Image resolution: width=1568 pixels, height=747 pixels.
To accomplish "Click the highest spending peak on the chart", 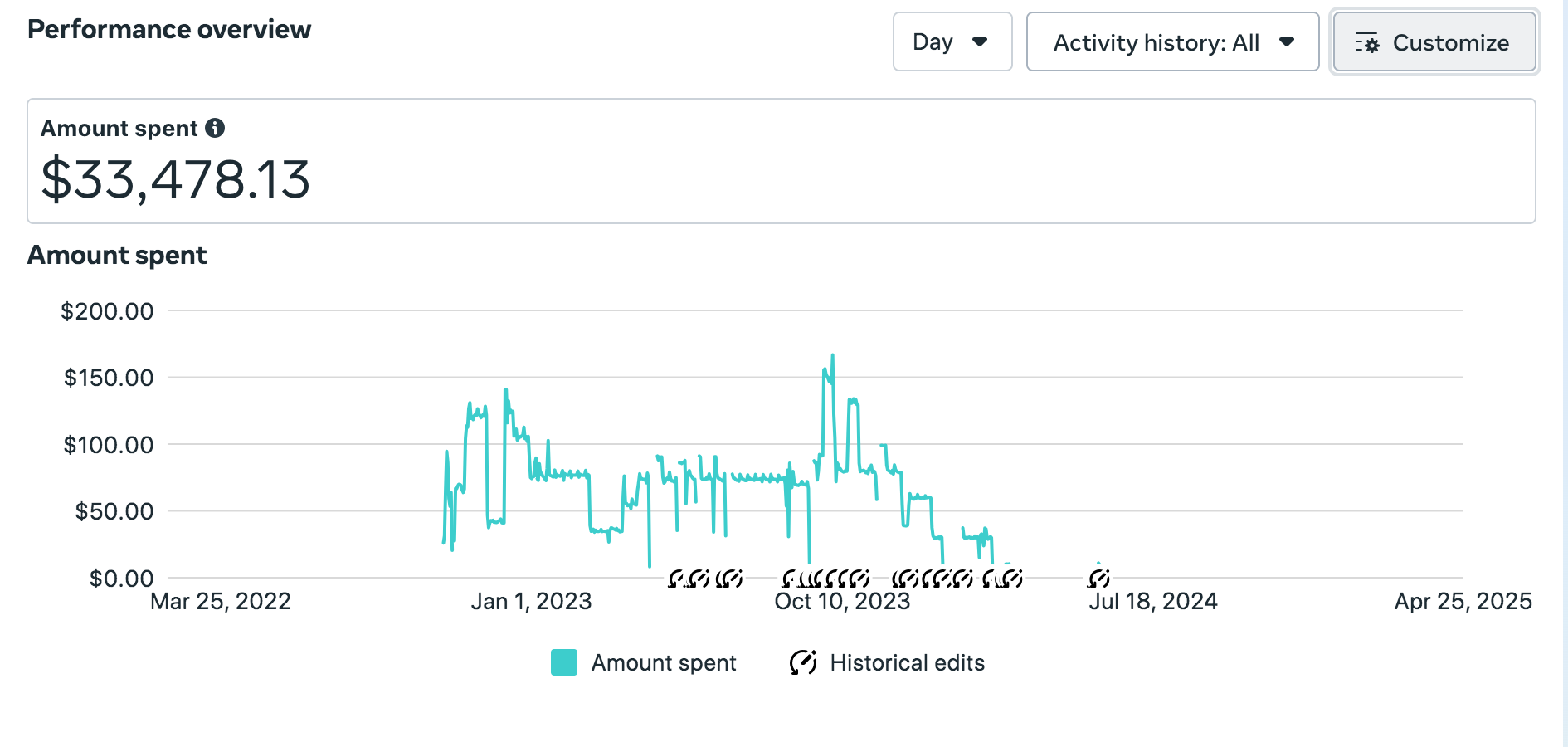I will point(832,356).
